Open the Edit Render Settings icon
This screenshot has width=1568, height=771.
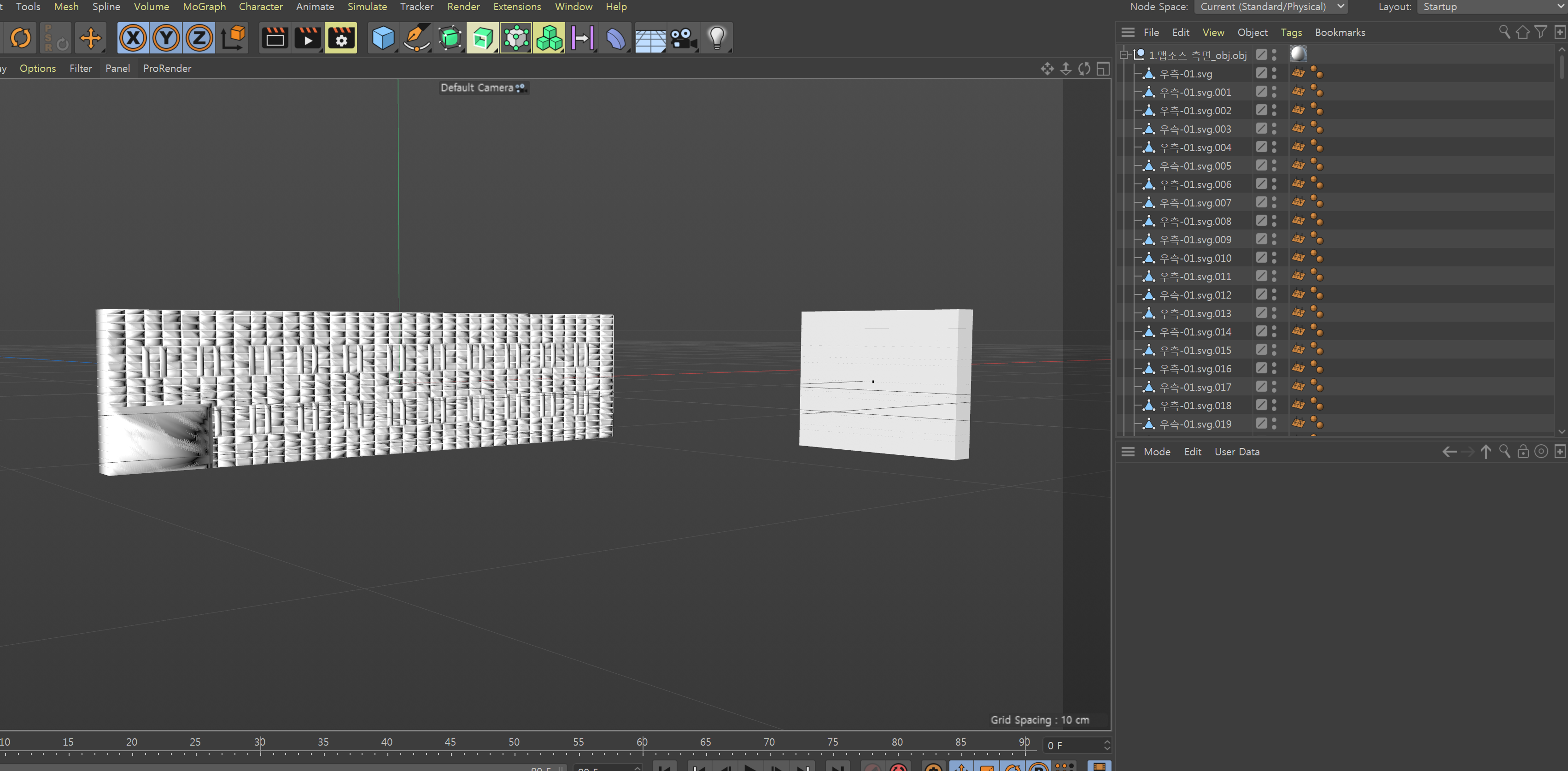(341, 38)
